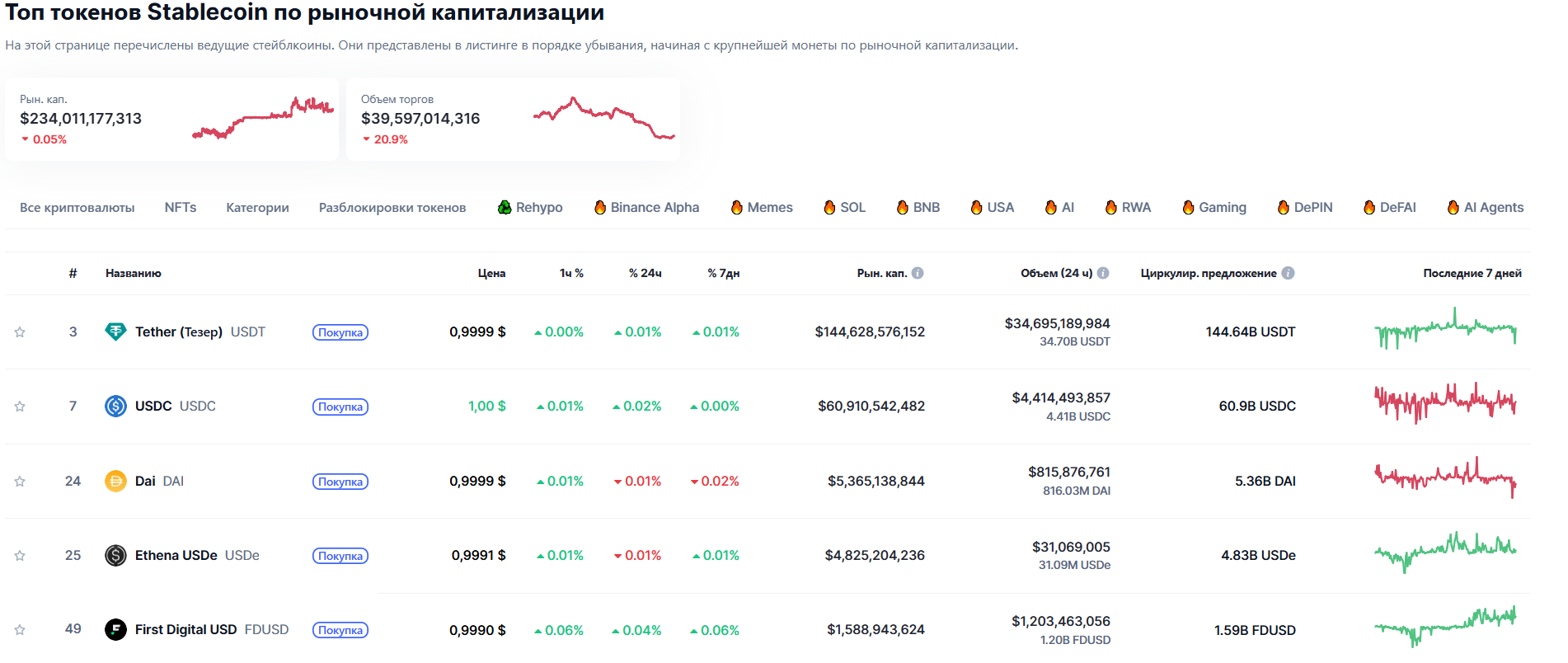The image size is (1568, 663).
Task: Open the Категории tab
Action: click(x=257, y=208)
